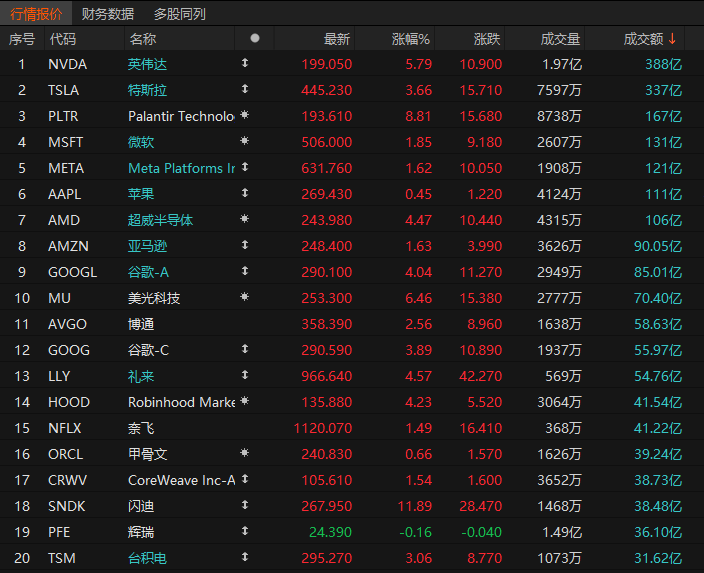This screenshot has height=573, width=704.
Task: Click the marker icon in PFE row
Action: (x=245, y=531)
